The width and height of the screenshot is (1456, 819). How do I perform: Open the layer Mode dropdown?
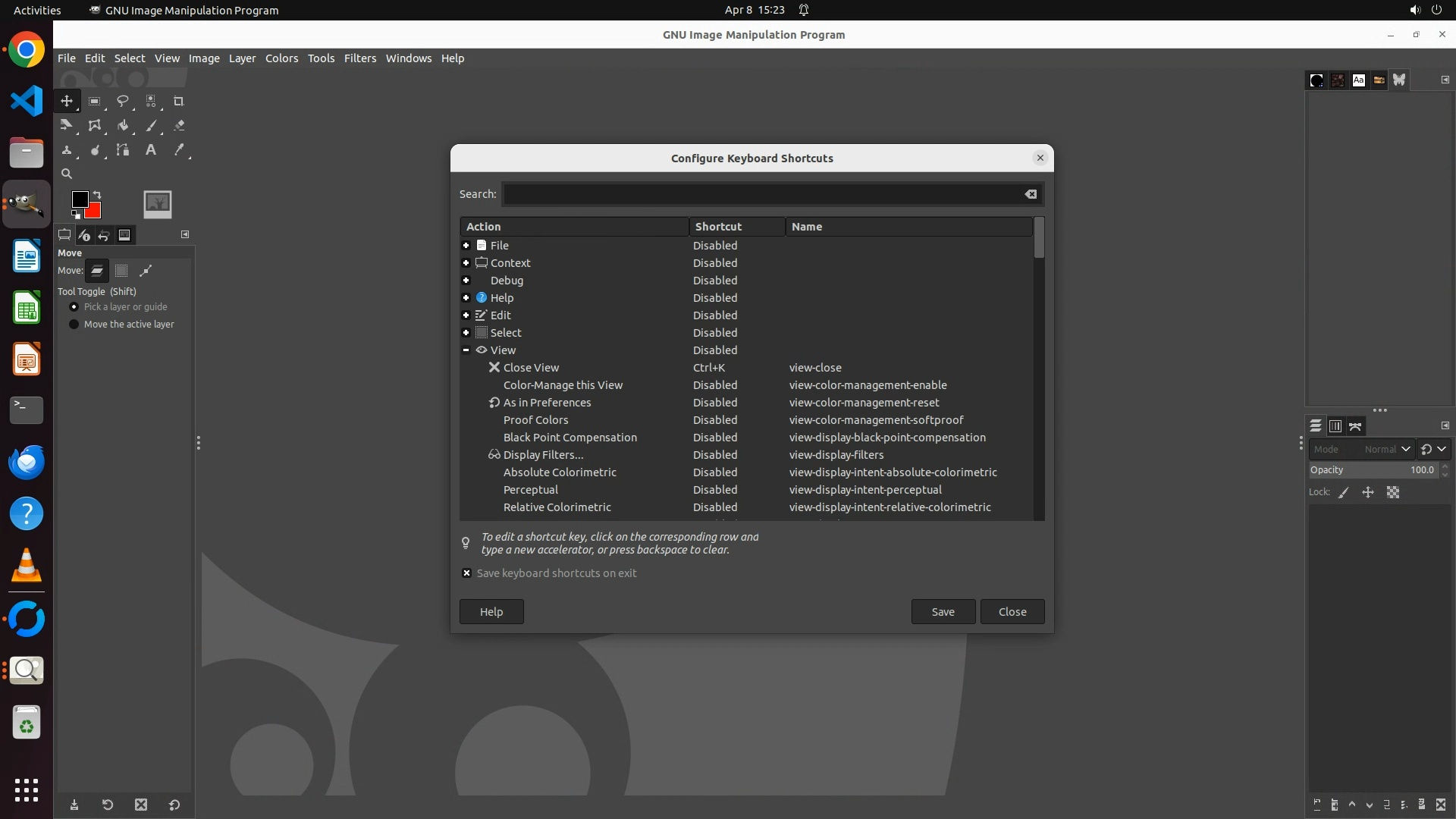(1360, 449)
